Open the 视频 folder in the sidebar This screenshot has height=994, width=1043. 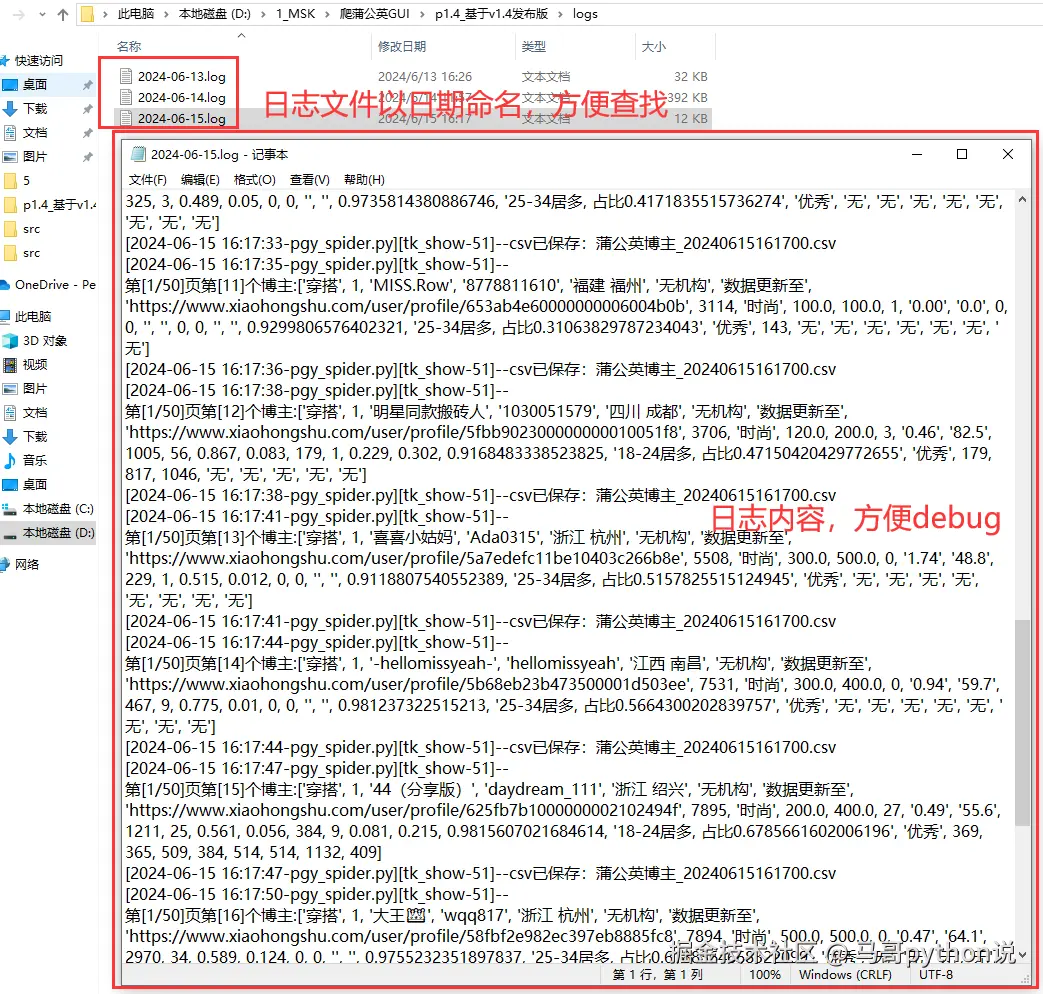[x=36, y=364]
